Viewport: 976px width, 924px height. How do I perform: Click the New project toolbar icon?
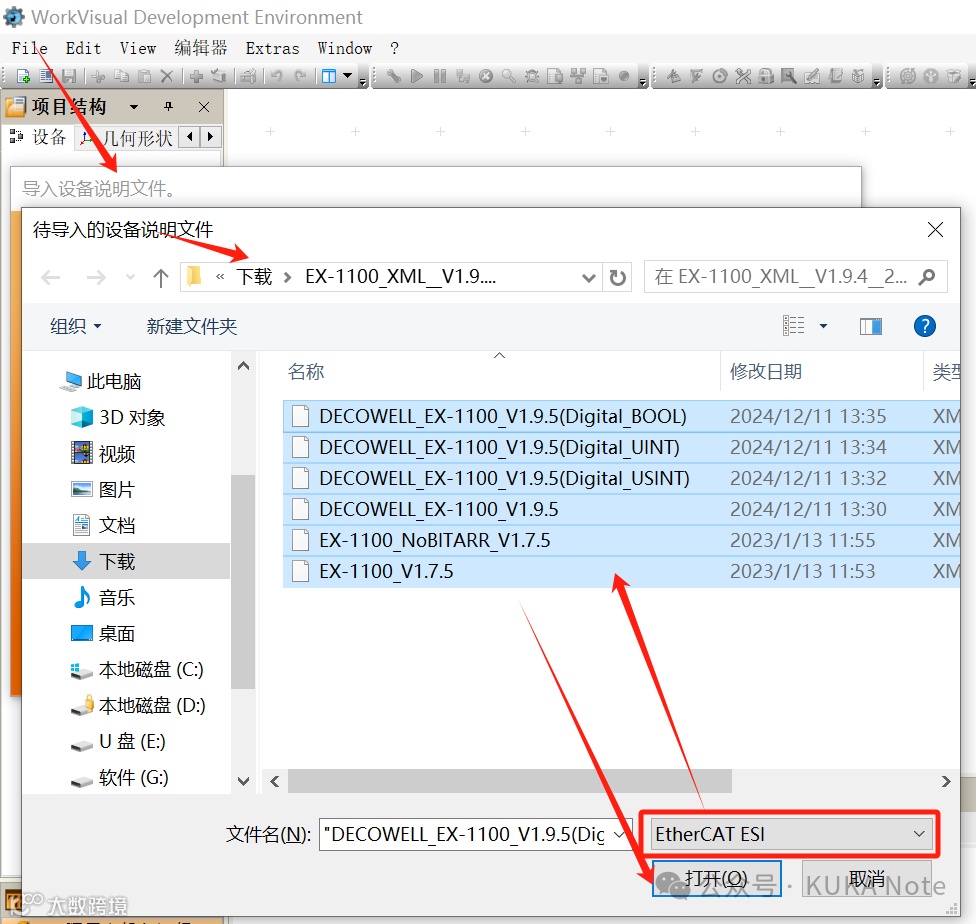point(24,77)
